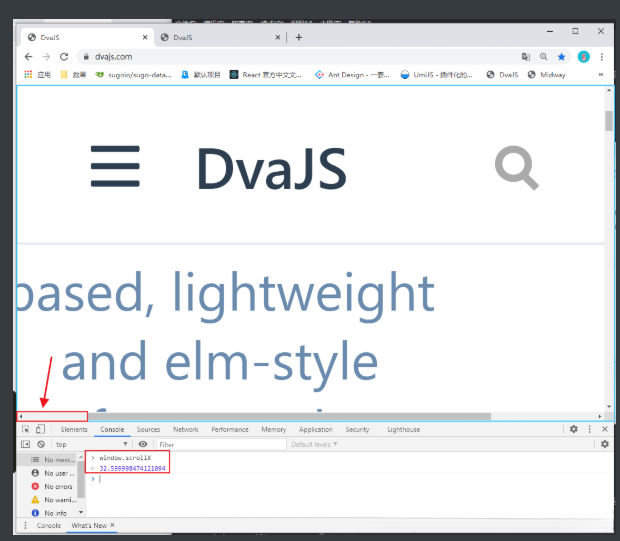Image resolution: width=620 pixels, height=541 pixels.
Task: Toggle the device toolbar icon
Action: point(40,429)
